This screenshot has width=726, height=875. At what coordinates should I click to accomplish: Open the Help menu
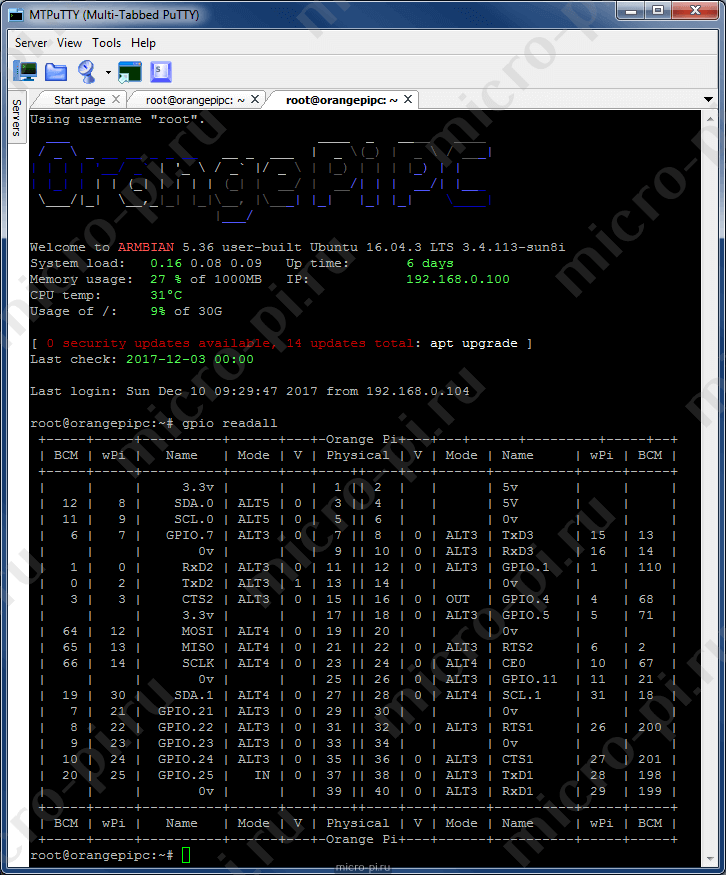click(x=143, y=43)
